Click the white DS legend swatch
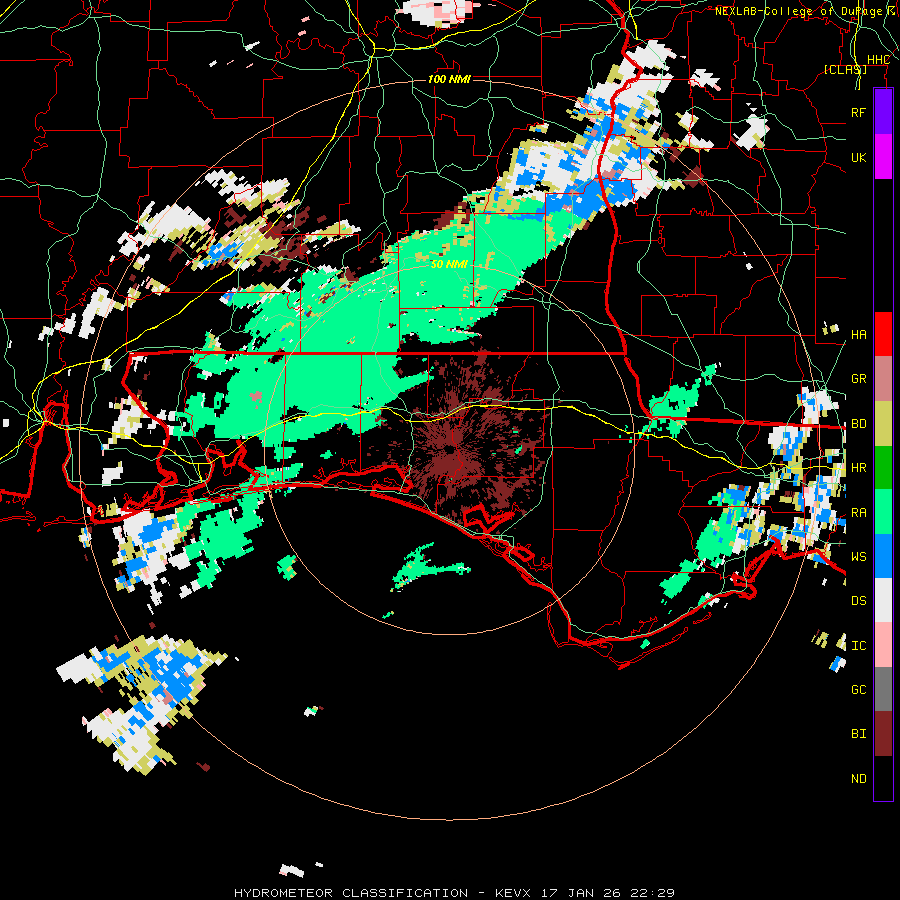This screenshot has height=900, width=900. (x=883, y=600)
